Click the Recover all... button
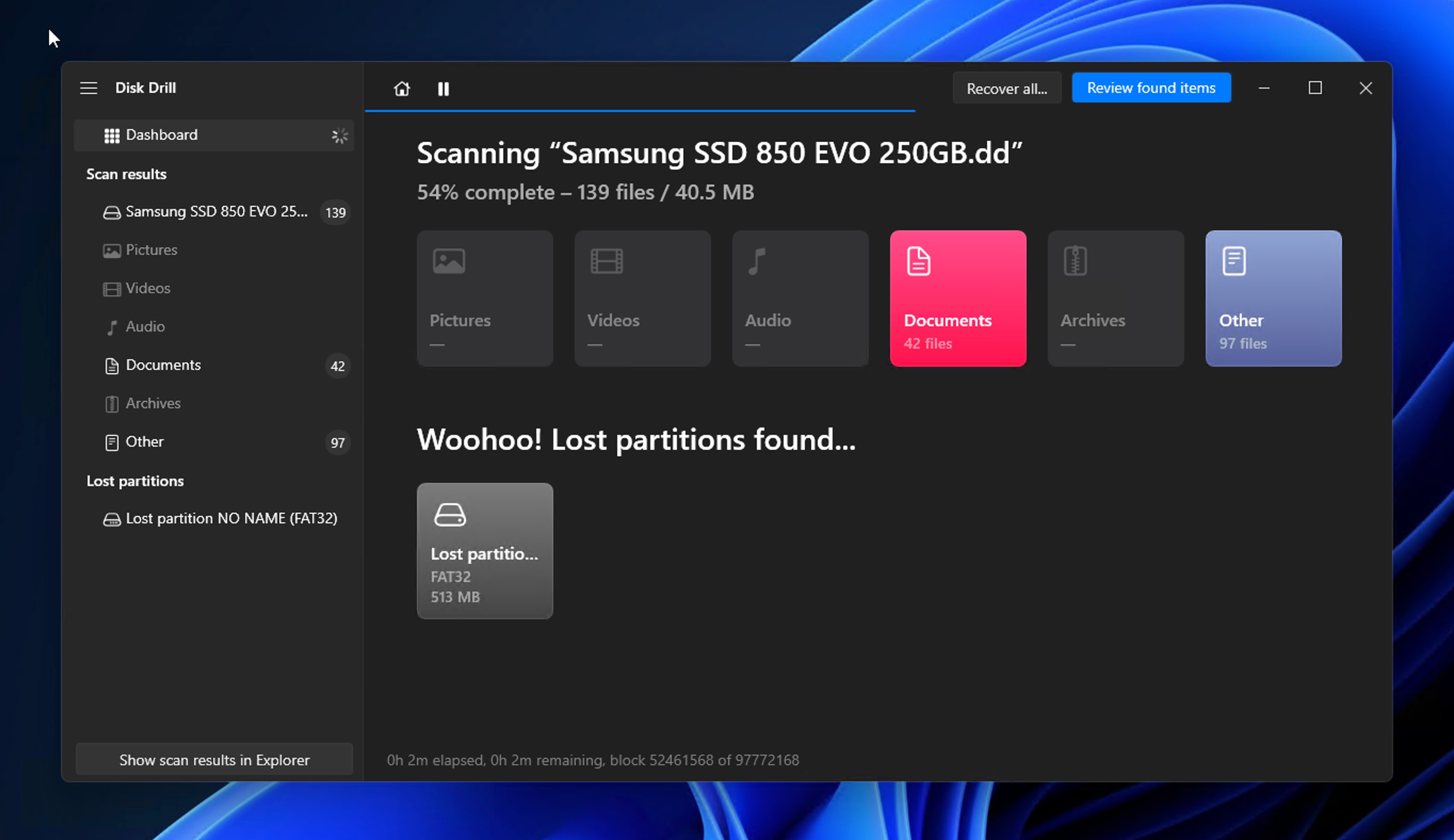The width and height of the screenshot is (1454, 840). click(1006, 88)
